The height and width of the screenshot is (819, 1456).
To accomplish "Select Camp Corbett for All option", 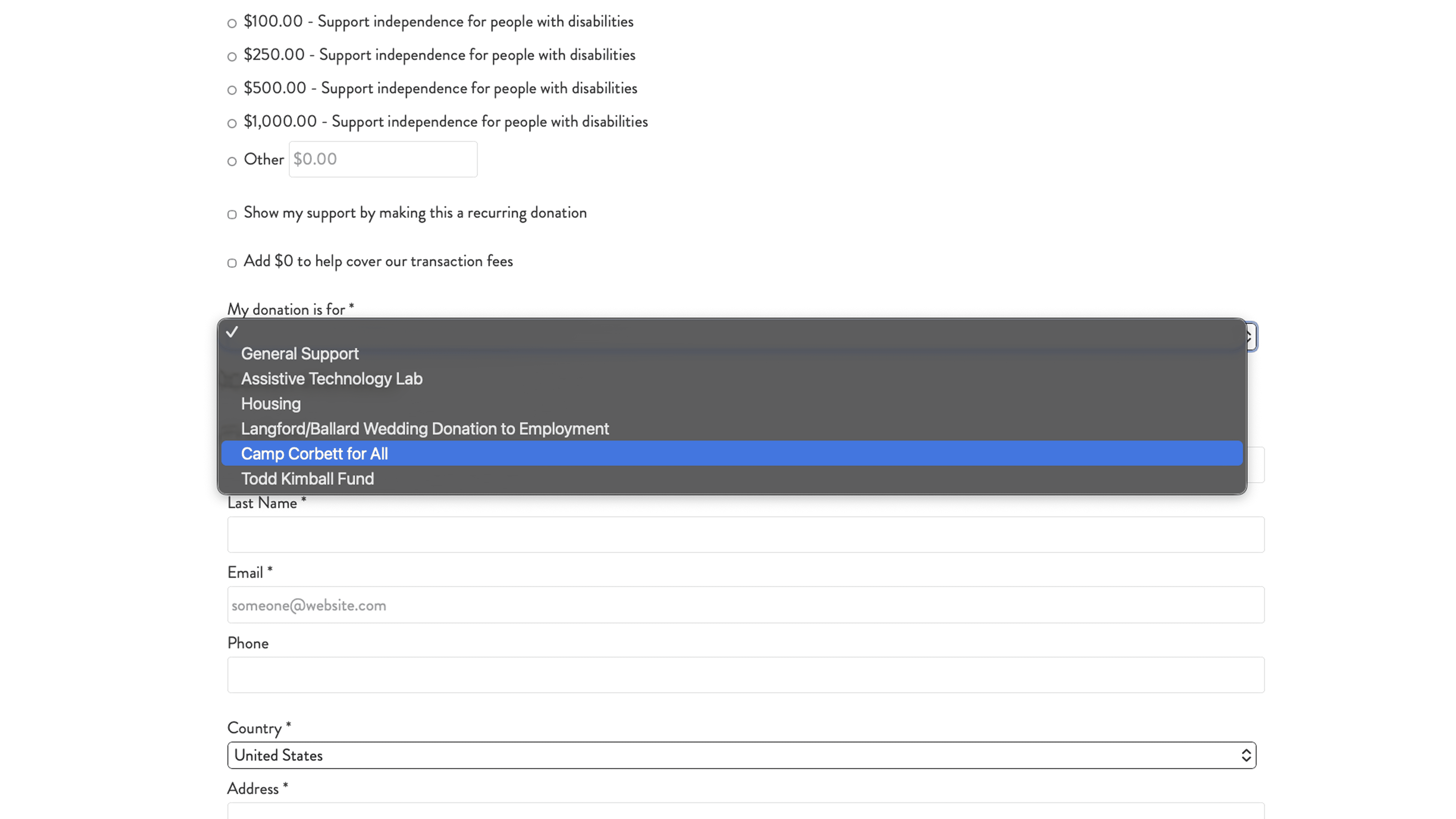I will 732,453.
